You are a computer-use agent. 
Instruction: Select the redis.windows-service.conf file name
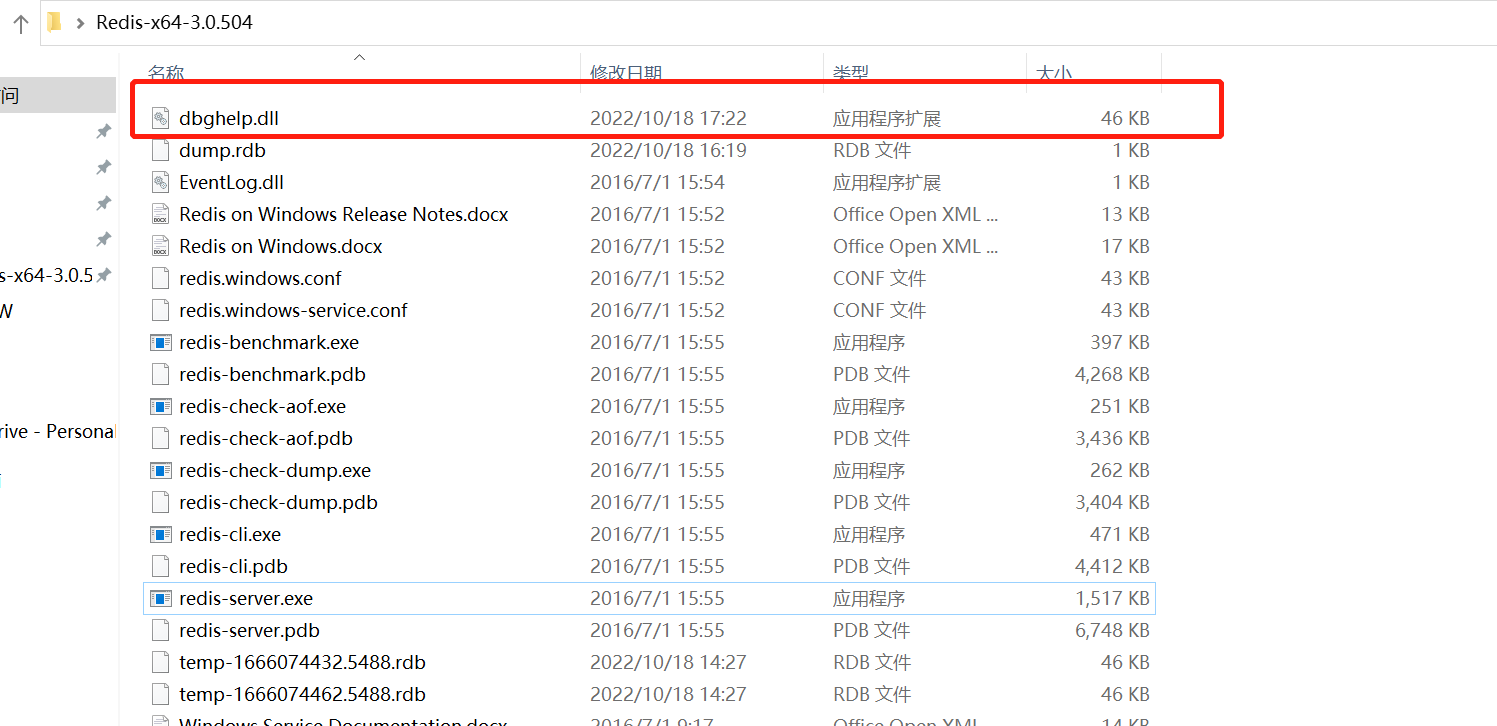[293, 310]
